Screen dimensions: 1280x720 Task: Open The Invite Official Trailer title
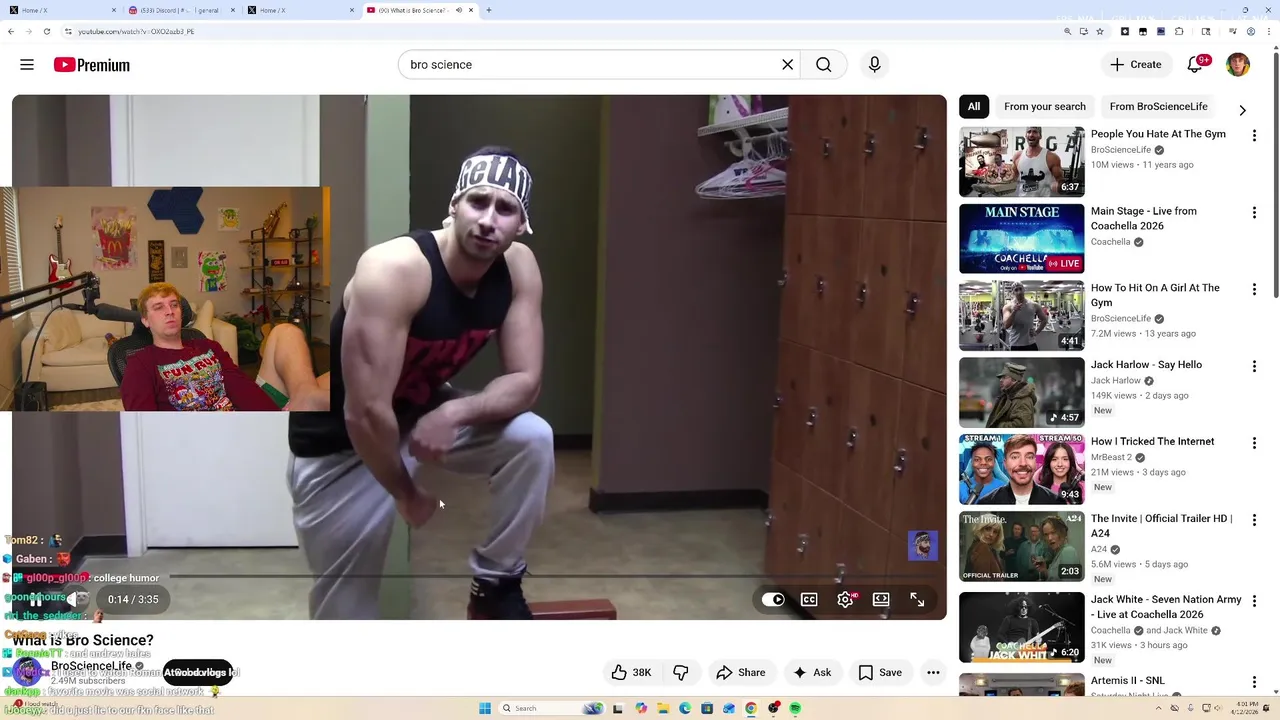pyautogui.click(x=1161, y=526)
